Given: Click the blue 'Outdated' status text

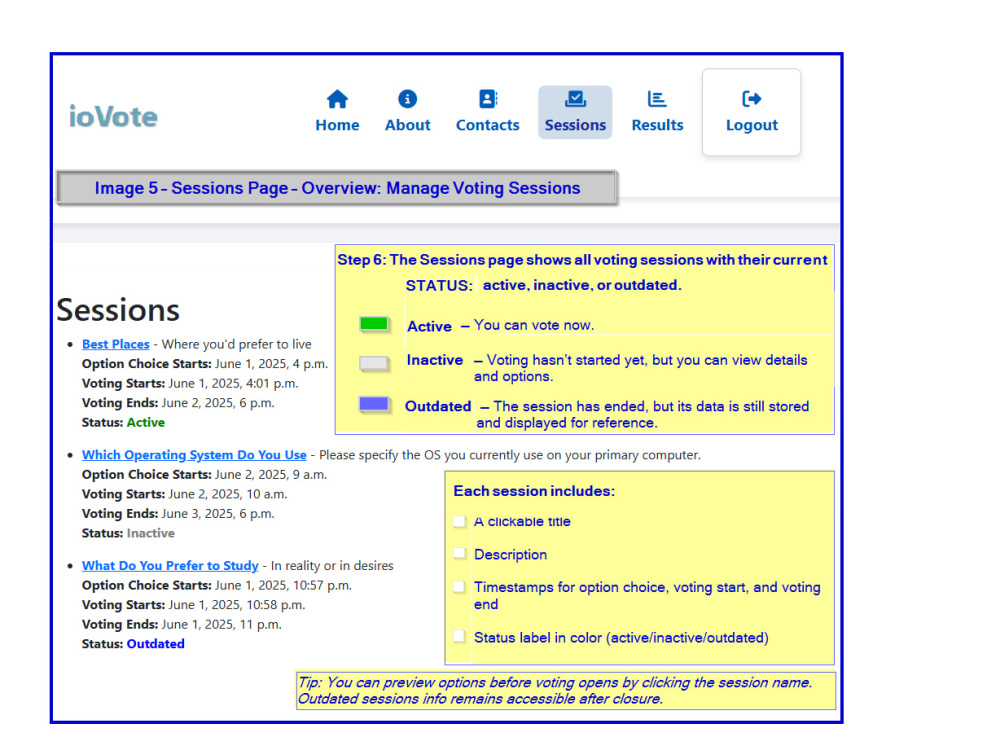Looking at the screenshot, I should 156,644.
